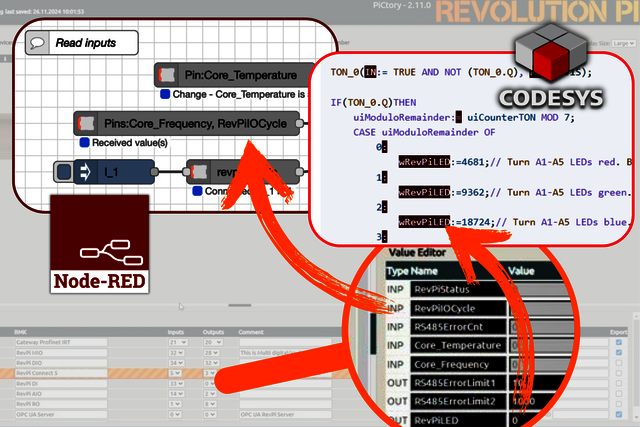
Task: Toggle Export checkbox for OPC UA Server
Action: click(619, 414)
